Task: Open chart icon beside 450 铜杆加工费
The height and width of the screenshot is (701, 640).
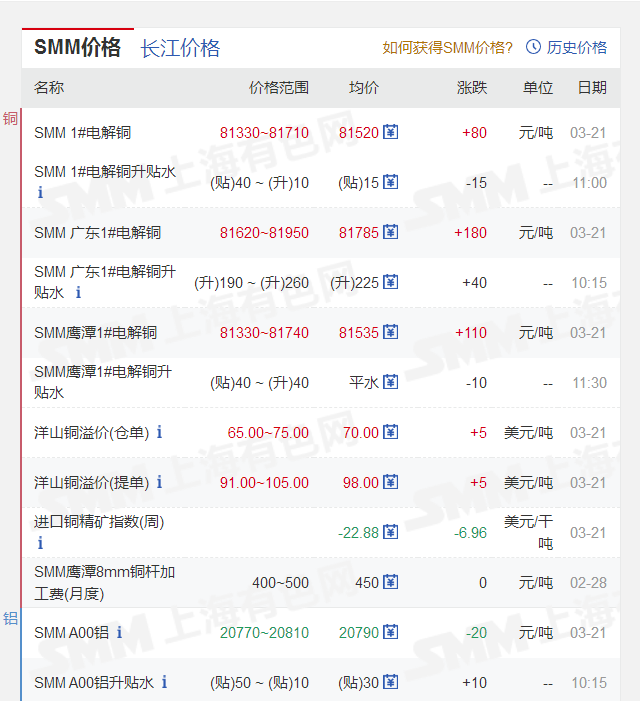Action: (x=391, y=582)
